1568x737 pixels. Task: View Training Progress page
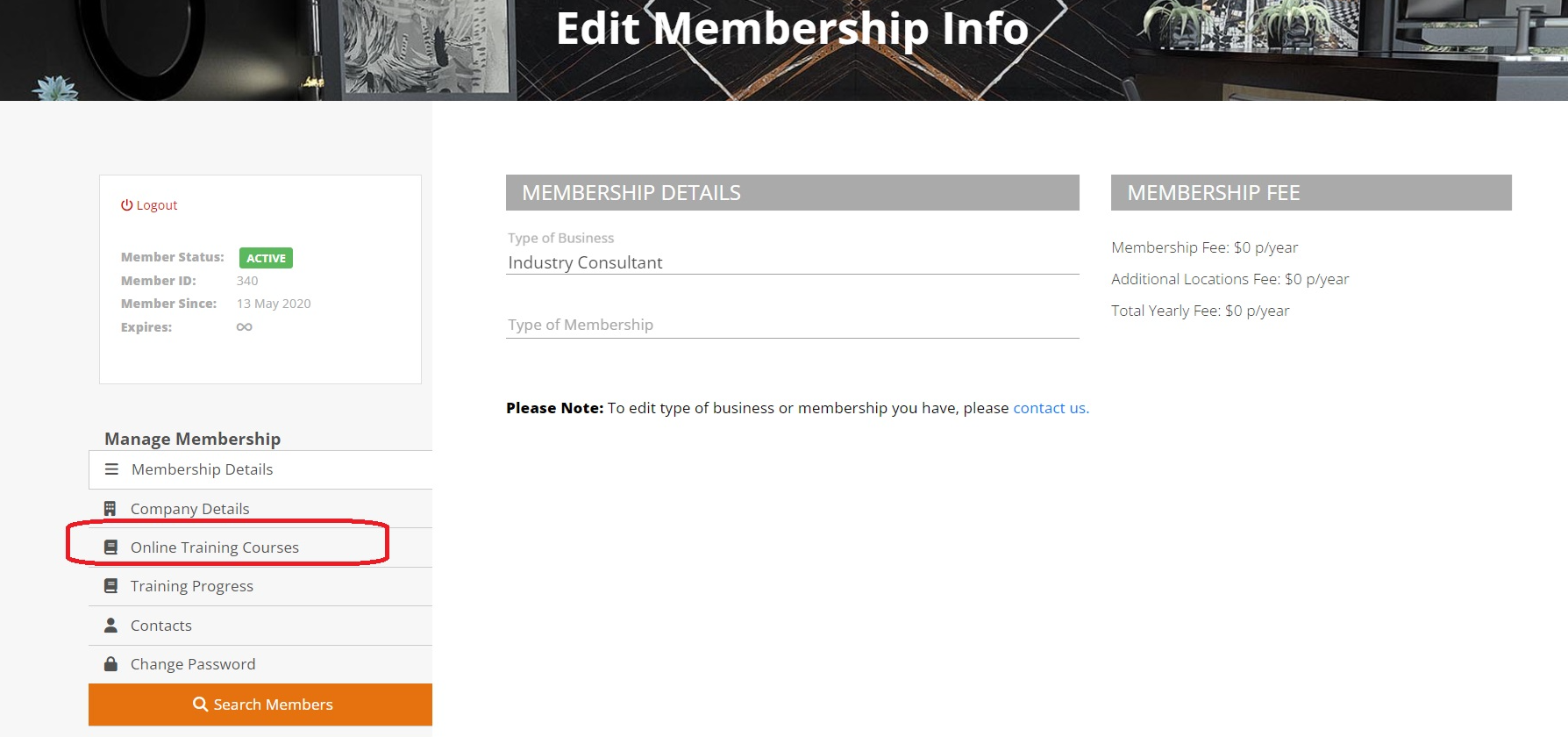(x=192, y=586)
